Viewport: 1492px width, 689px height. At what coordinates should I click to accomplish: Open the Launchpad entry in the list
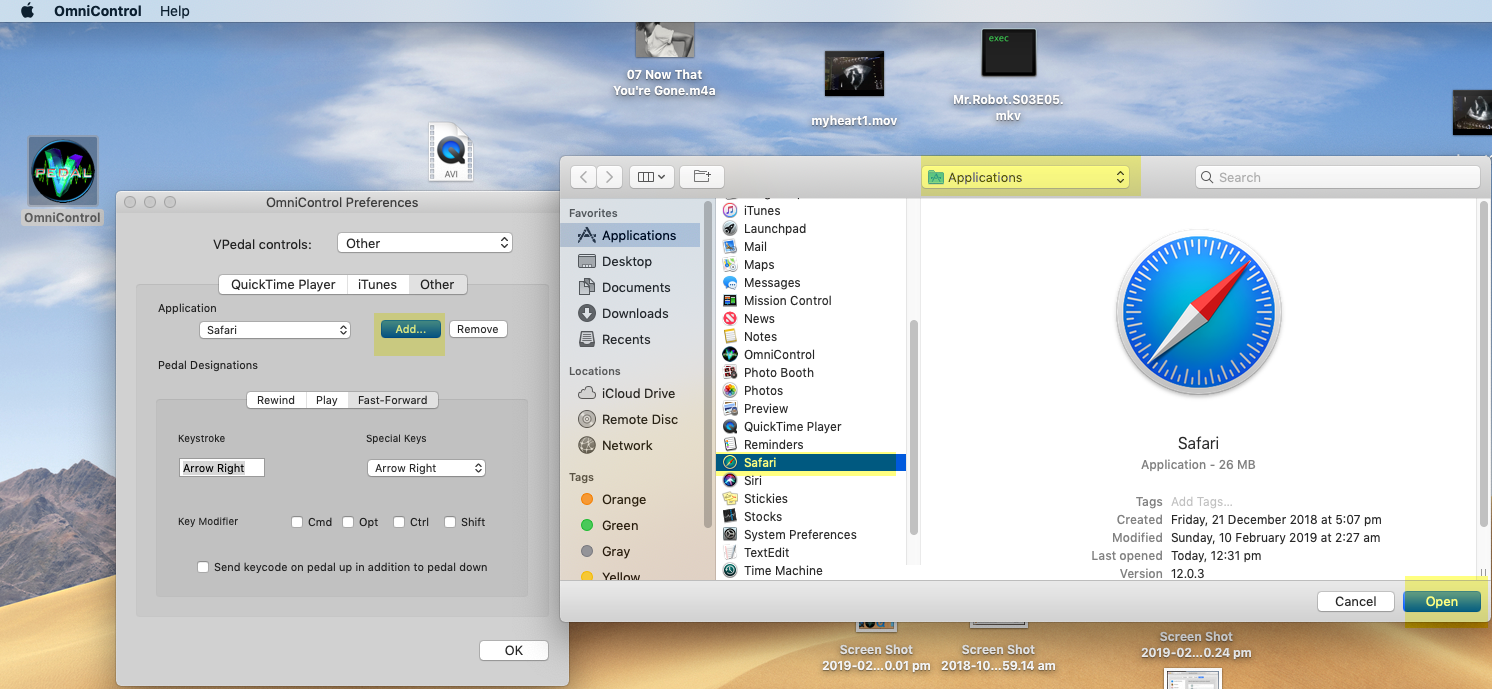(775, 228)
